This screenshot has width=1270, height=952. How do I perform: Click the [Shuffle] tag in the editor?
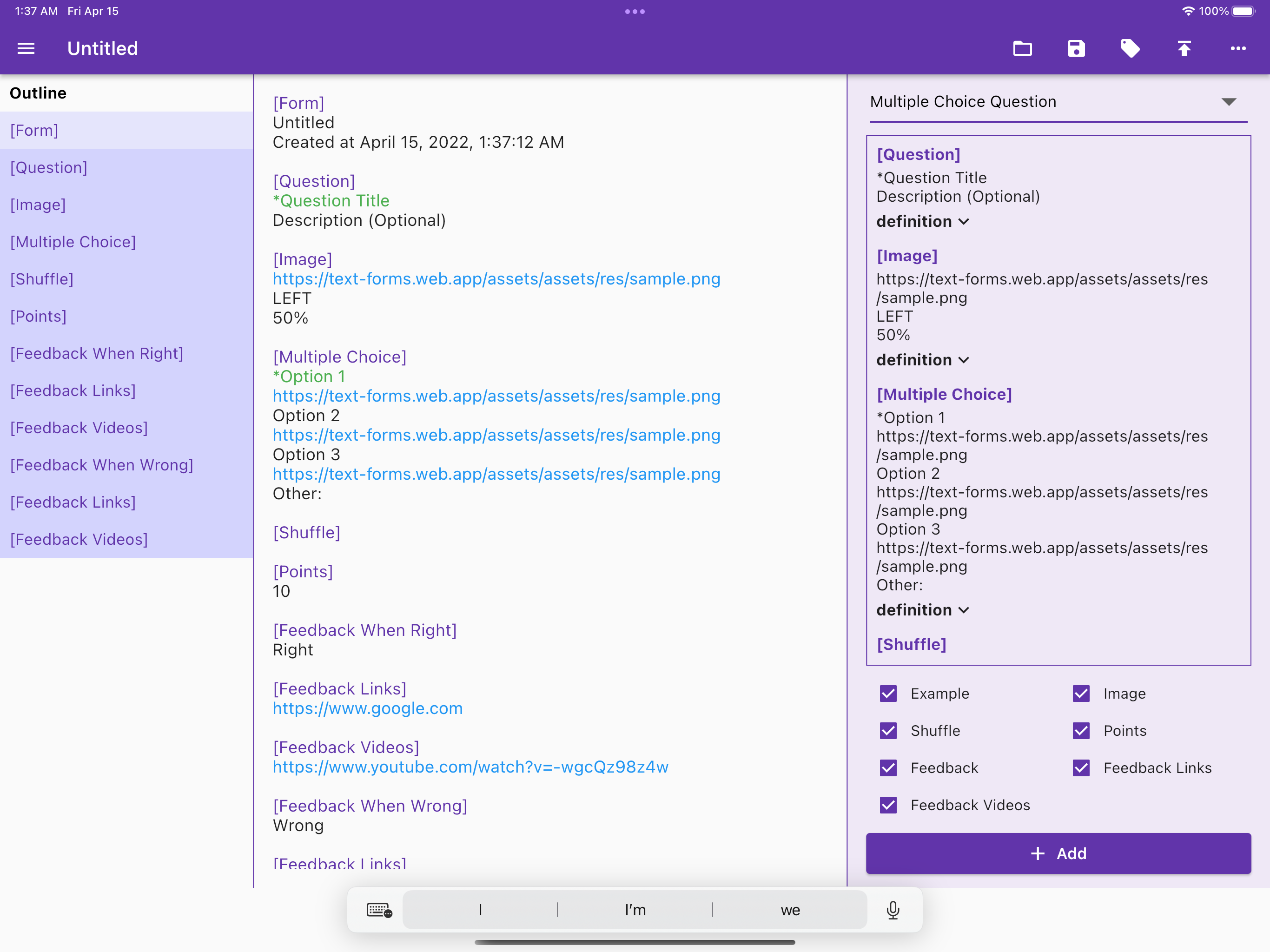point(306,533)
